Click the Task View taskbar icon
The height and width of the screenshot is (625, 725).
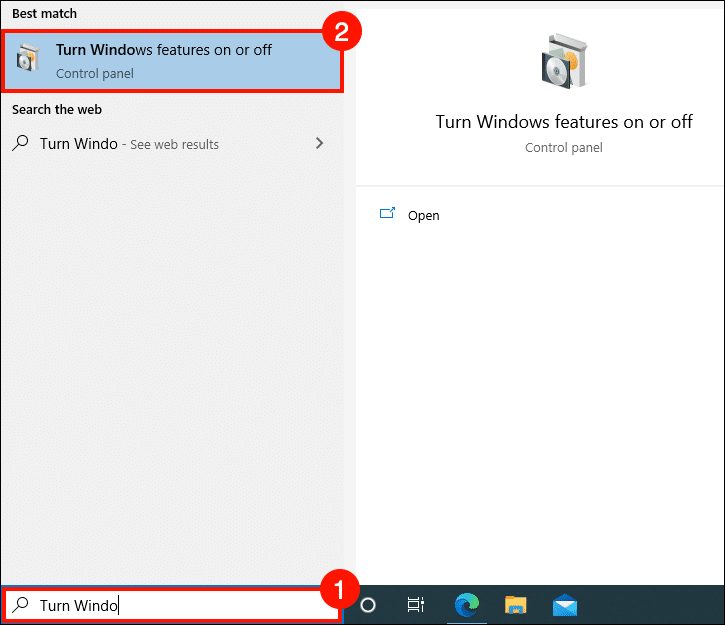click(416, 604)
